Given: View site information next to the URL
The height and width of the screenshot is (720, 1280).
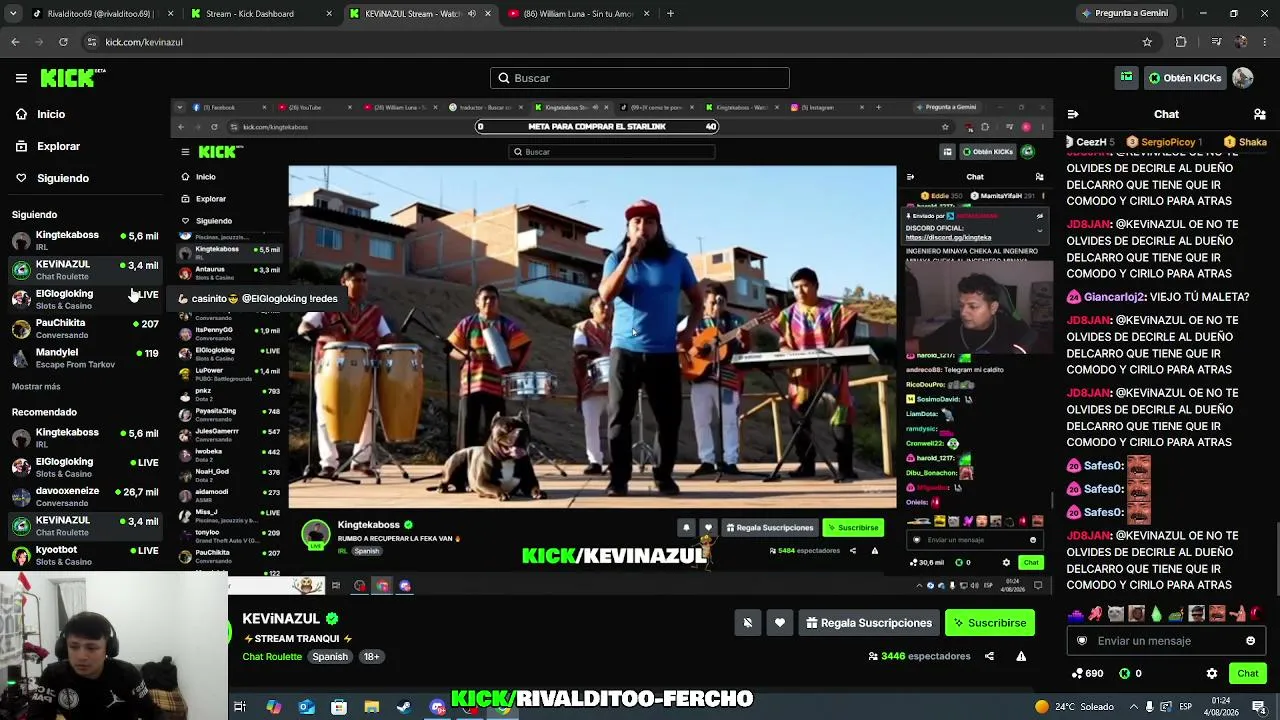Looking at the screenshot, I should pyautogui.click(x=92, y=42).
